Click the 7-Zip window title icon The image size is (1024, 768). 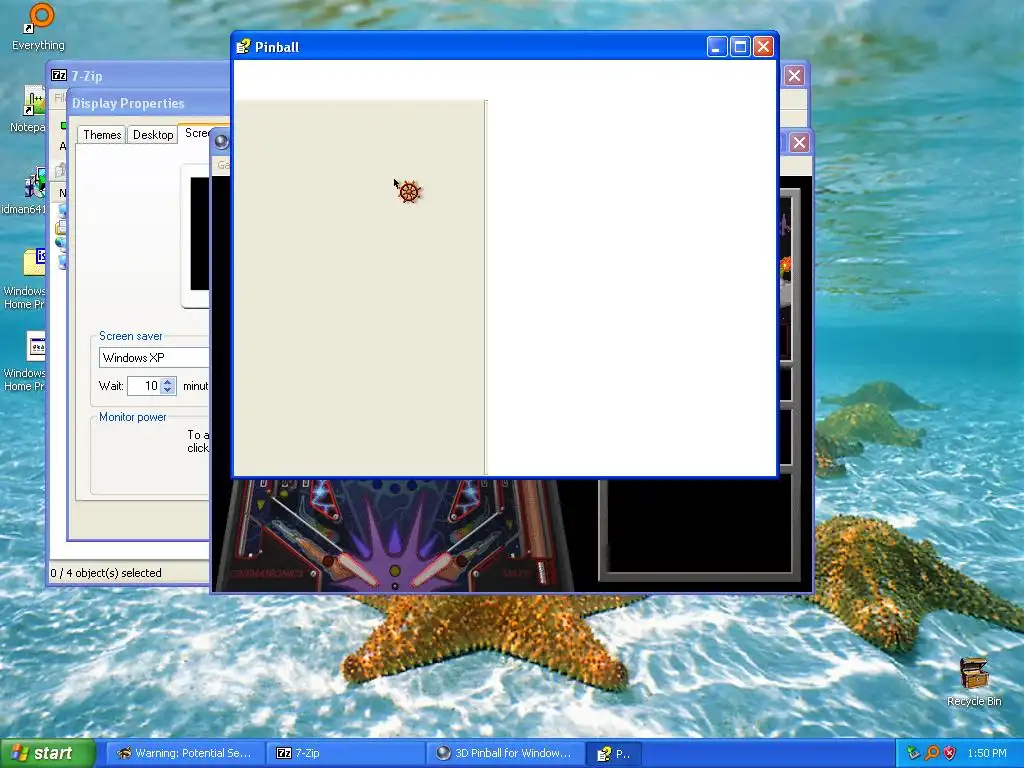click(x=59, y=75)
